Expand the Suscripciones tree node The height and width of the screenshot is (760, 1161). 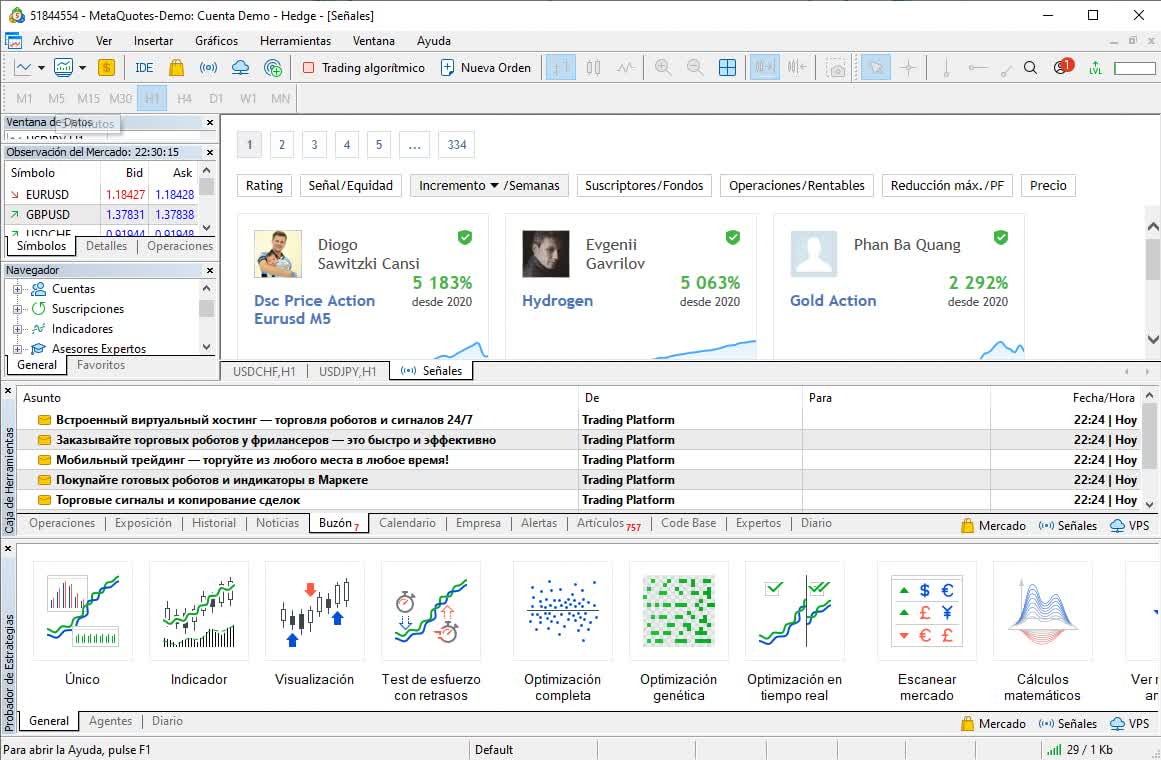pyautogui.click(x=17, y=309)
